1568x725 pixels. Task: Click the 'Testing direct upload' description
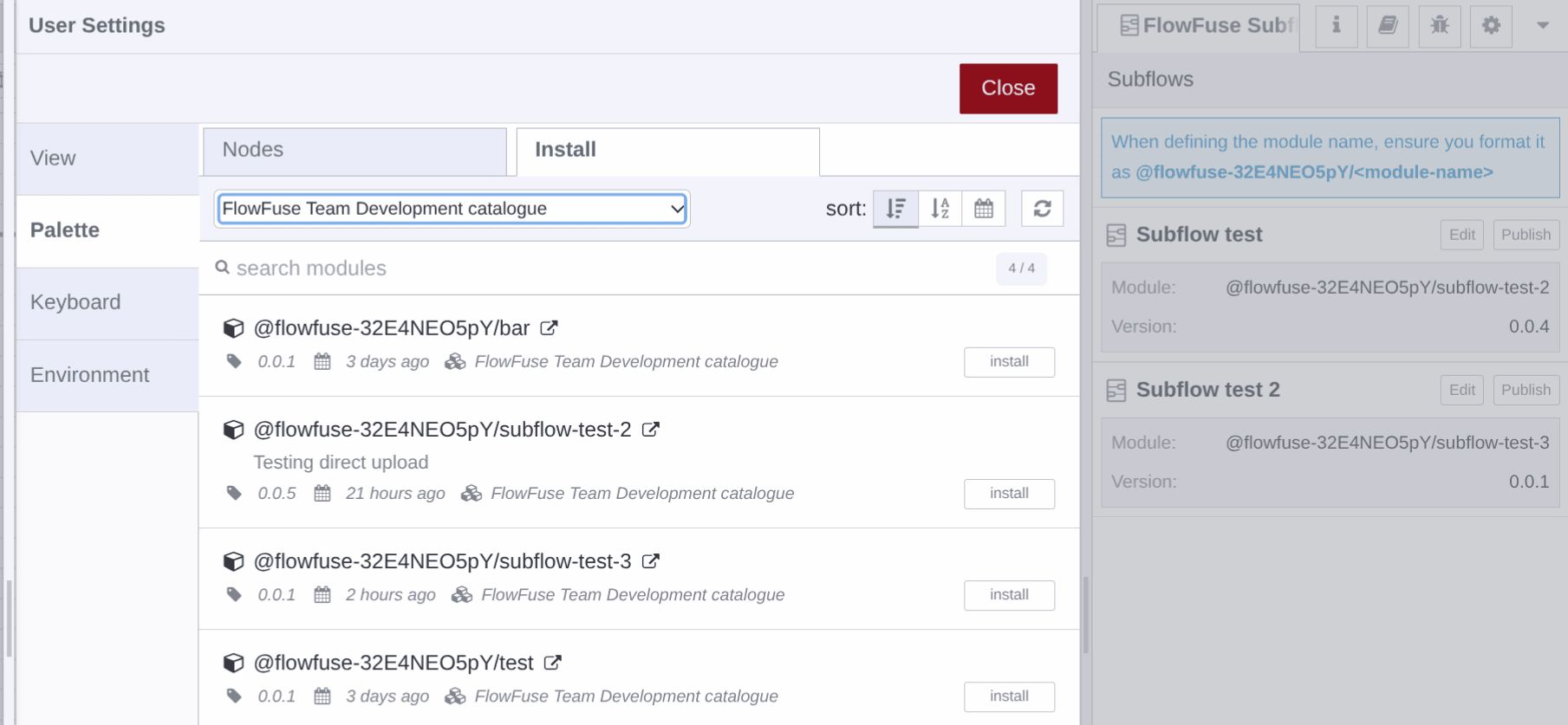coord(341,463)
